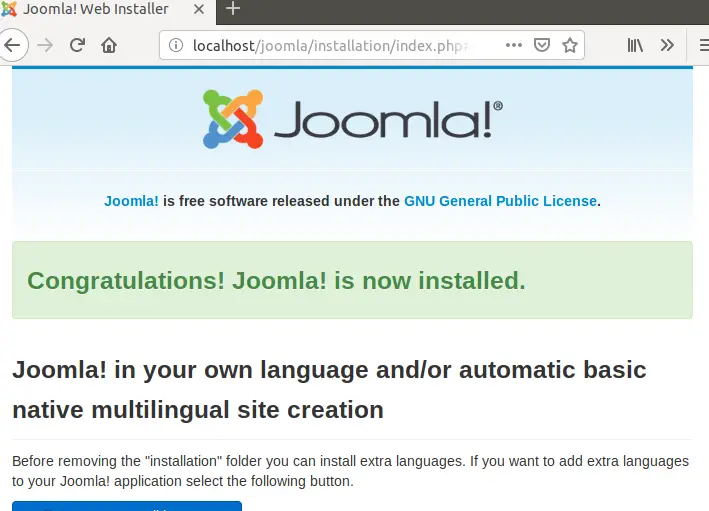The width and height of the screenshot is (709, 511).
Task: Go back using the browser back arrow
Action: tap(12, 45)
